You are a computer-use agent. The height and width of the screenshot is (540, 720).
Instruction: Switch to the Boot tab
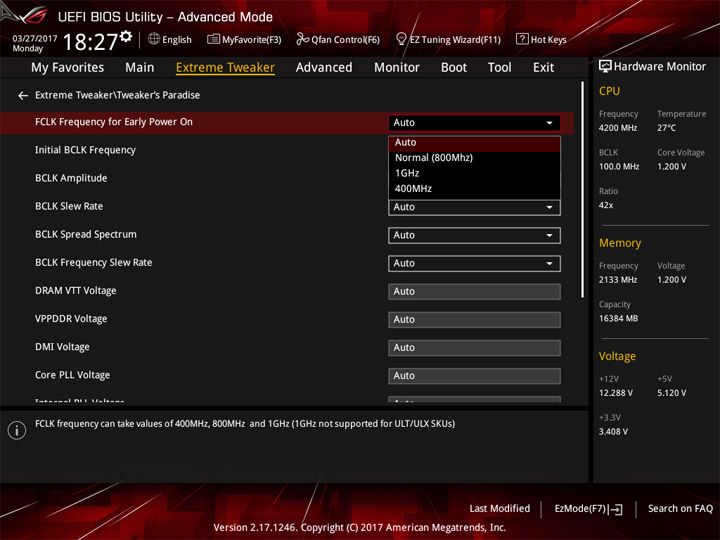pyautogui.click(x=454, y=68)
